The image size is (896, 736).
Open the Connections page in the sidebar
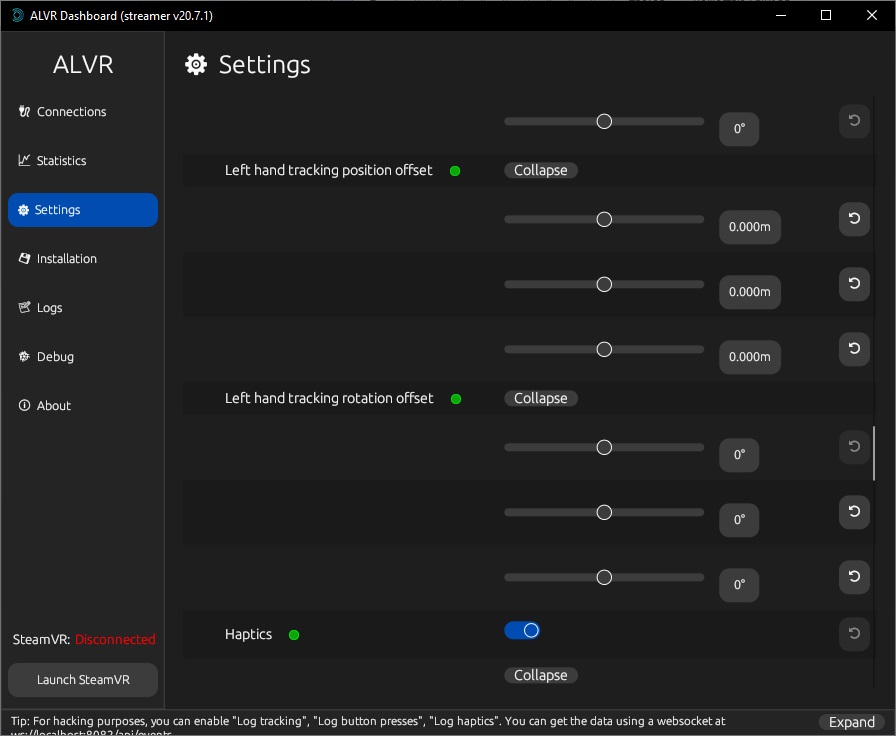click(x=71, y=112)
